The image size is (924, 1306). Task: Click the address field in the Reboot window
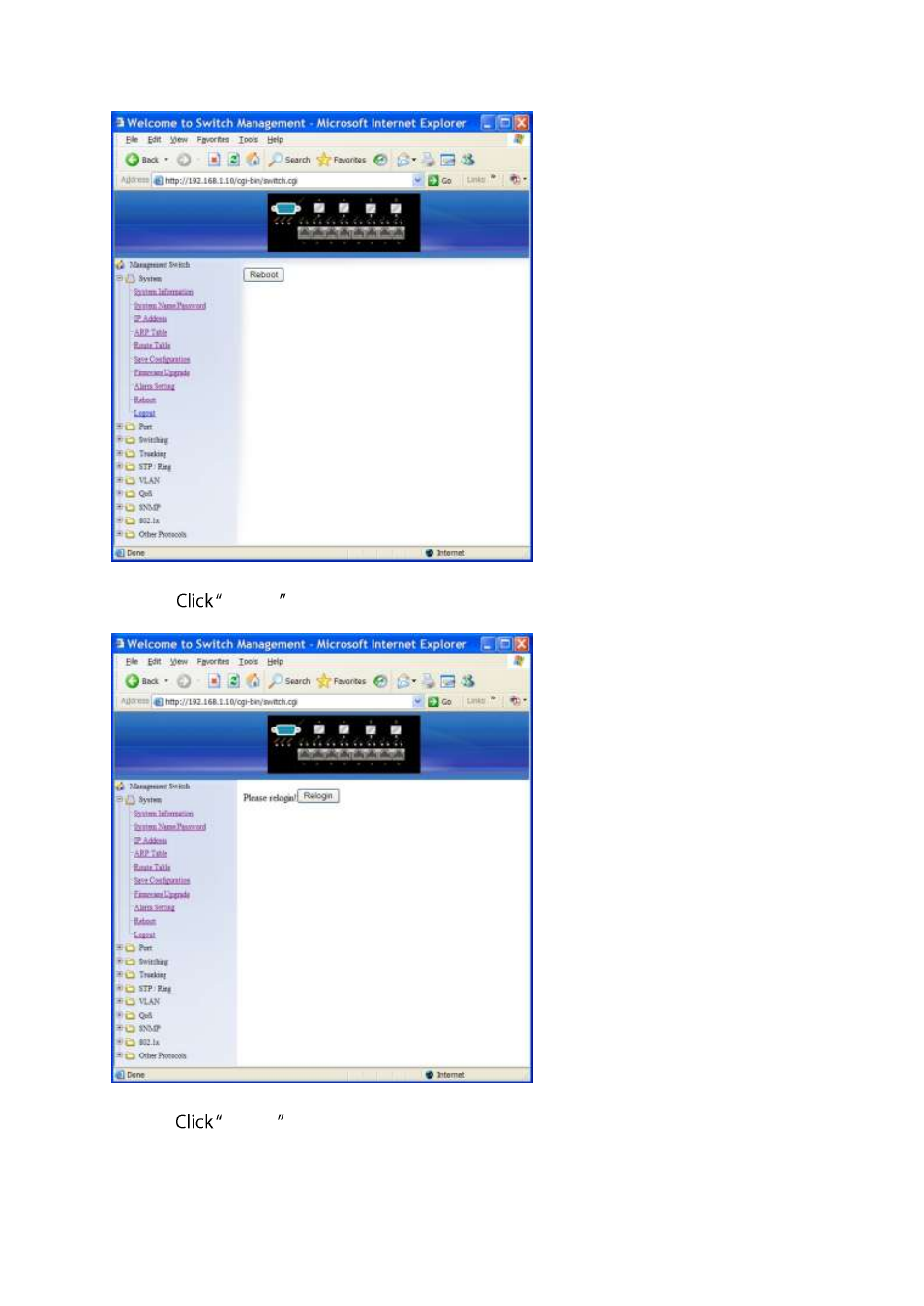(x=287, y=180)
